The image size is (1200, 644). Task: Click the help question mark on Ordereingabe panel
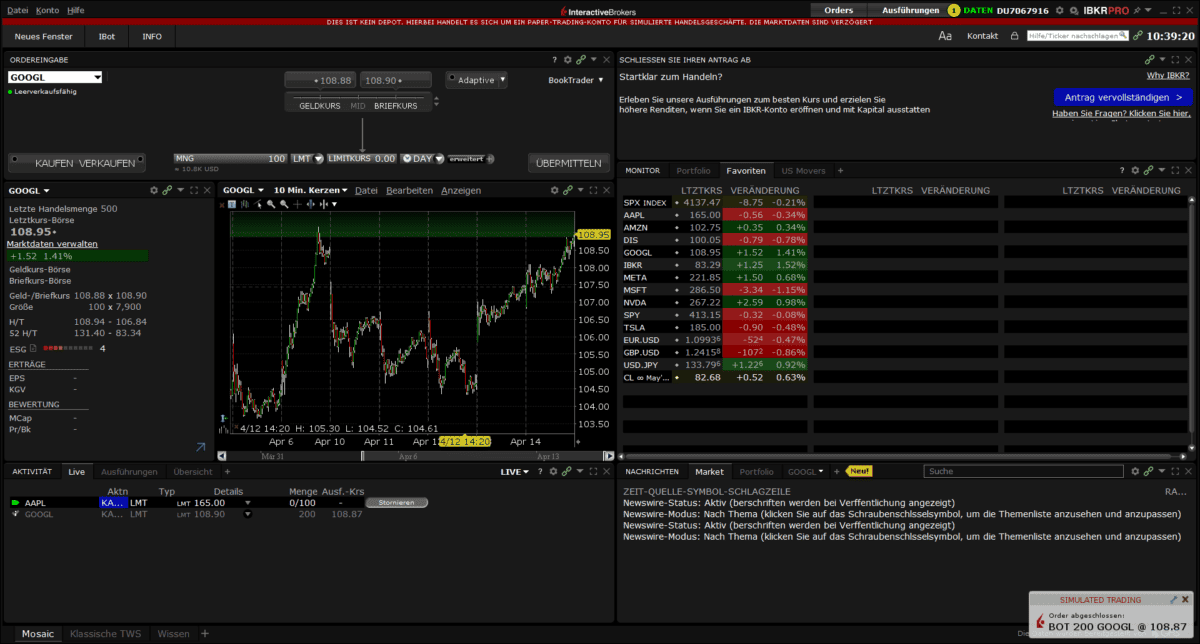554,59
